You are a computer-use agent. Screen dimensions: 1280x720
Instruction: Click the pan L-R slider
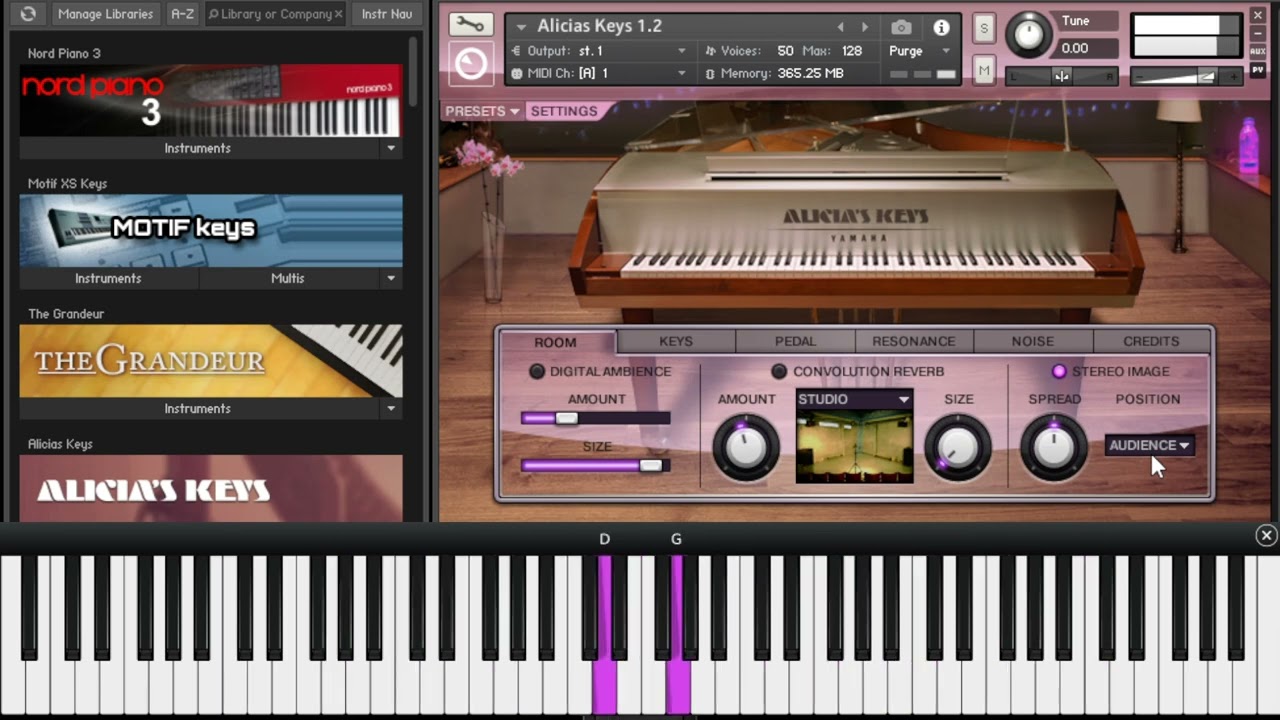point(1062,76)
